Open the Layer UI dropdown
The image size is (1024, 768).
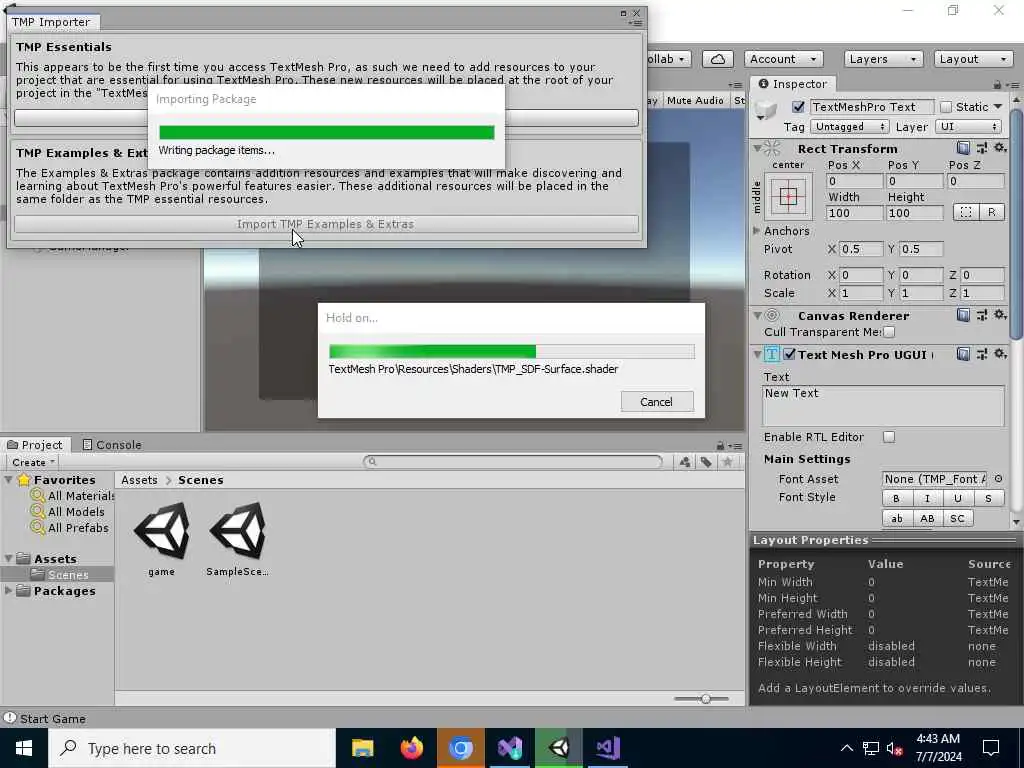(968, 127)
